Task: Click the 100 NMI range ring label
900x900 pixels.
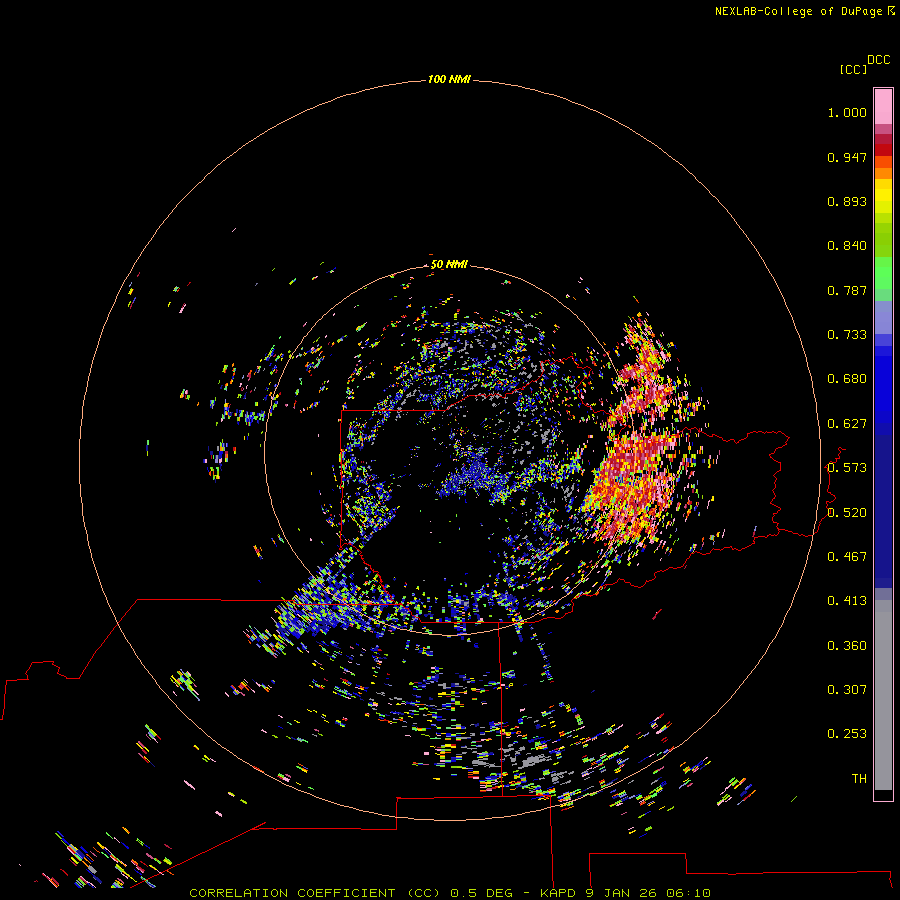Action: [449, 79]
